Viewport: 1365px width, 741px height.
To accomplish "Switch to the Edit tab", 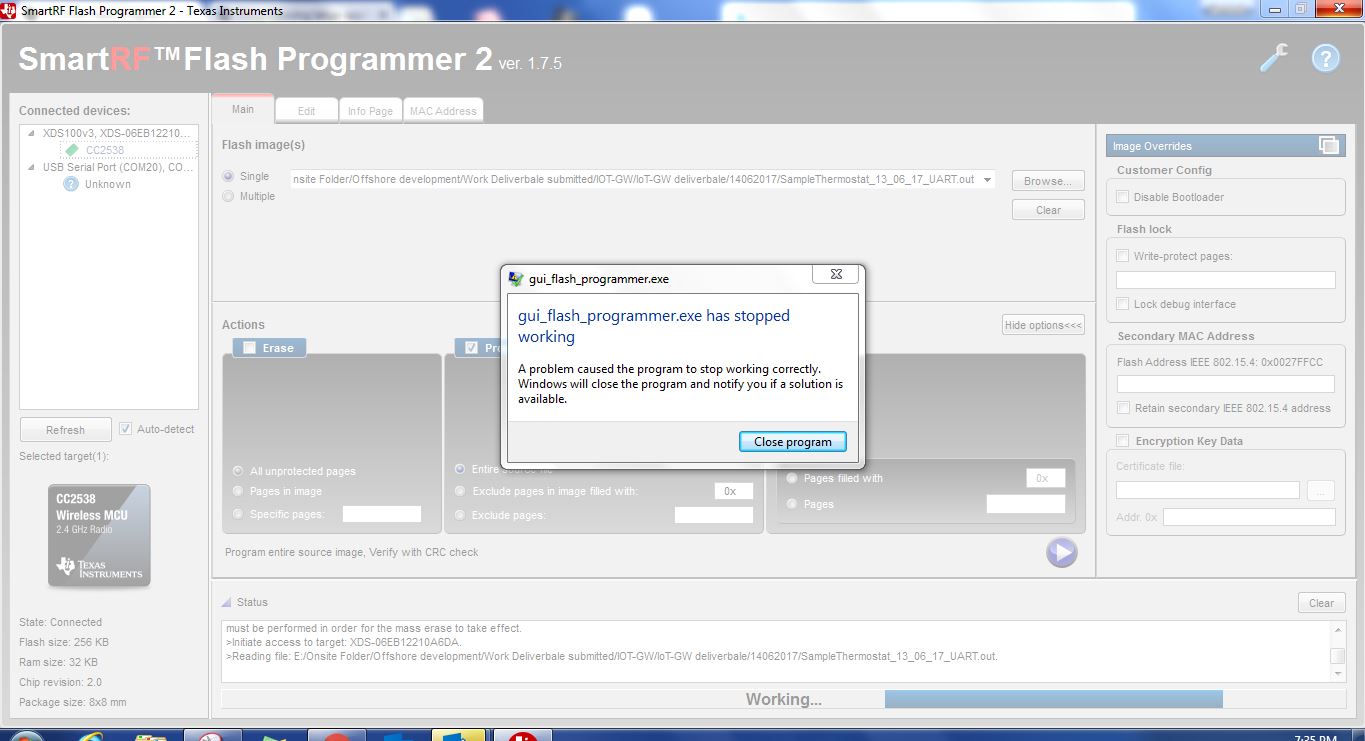I will [x=306, y=111].
